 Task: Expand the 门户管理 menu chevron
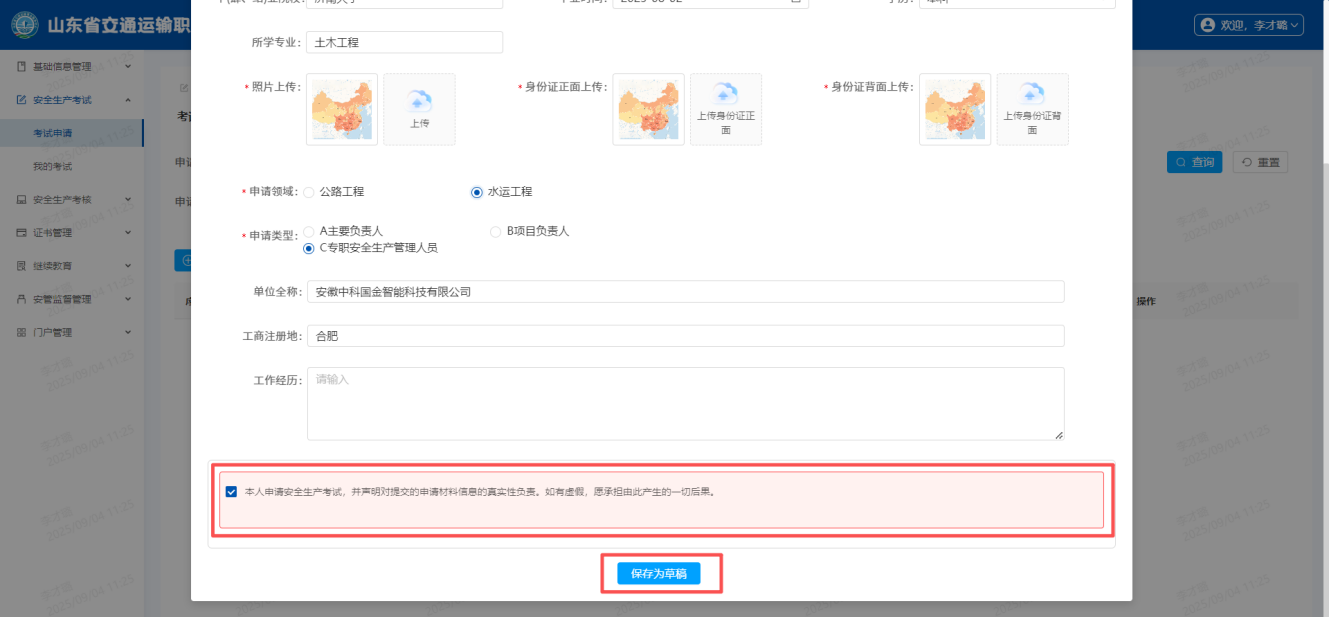click(128, 332)
